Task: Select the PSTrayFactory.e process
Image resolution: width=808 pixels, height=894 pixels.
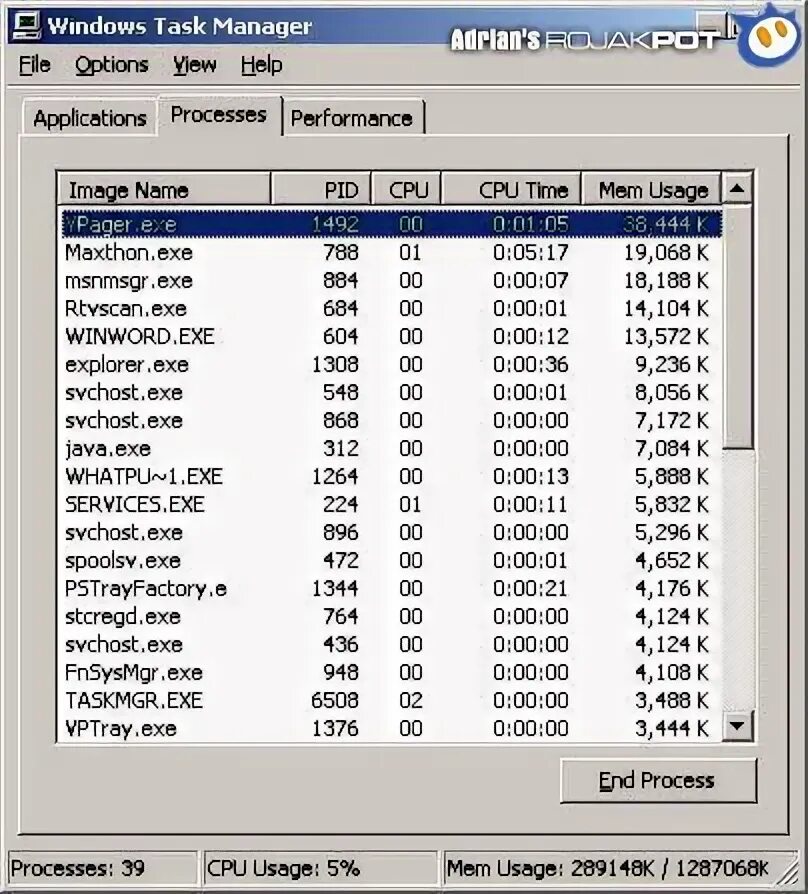Action: [x=390, y=588]
